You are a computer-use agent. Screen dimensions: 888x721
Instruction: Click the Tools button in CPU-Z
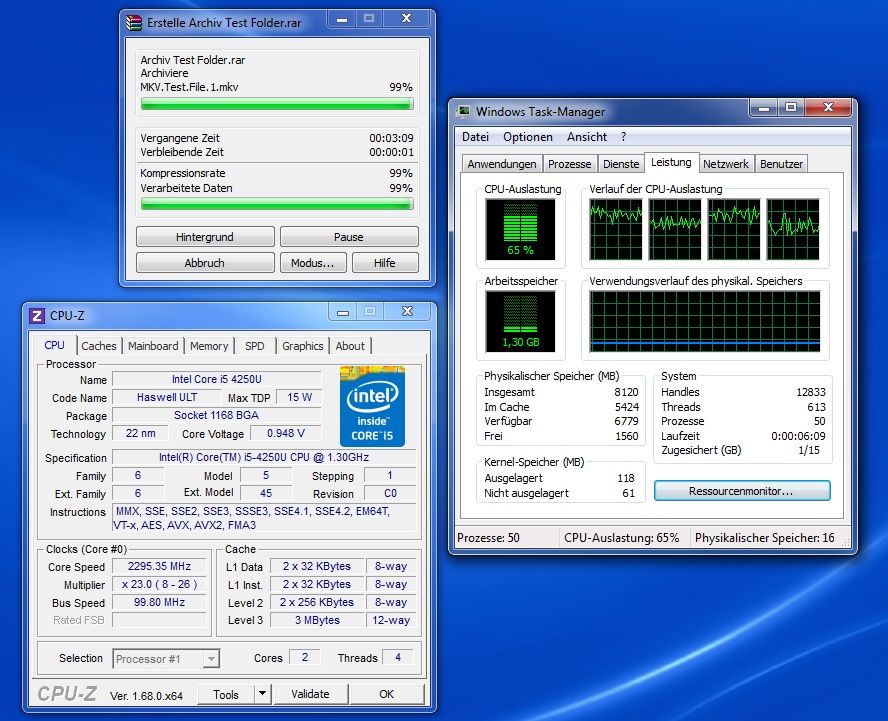click(x=225, y=694)
